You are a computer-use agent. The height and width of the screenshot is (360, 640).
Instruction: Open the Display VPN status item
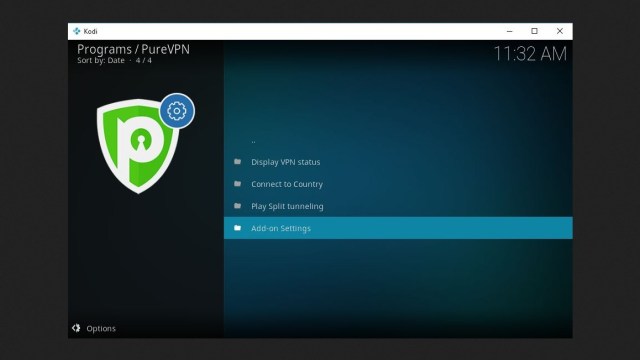[x=398, y=162]
